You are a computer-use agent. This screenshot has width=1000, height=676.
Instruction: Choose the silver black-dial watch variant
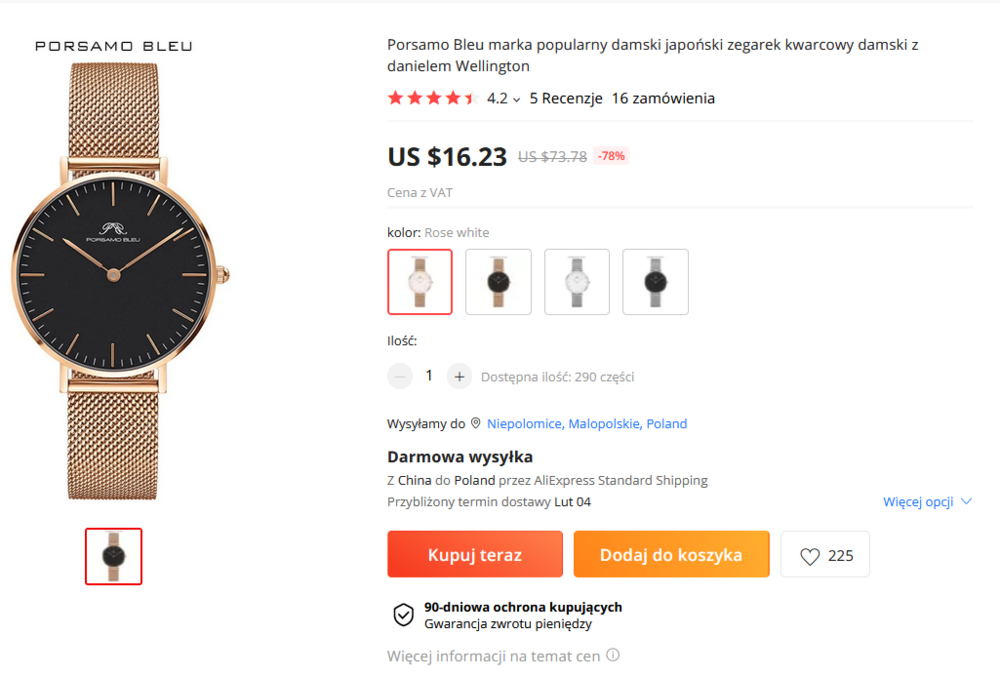pyautogui.click(x=655, y=282)
